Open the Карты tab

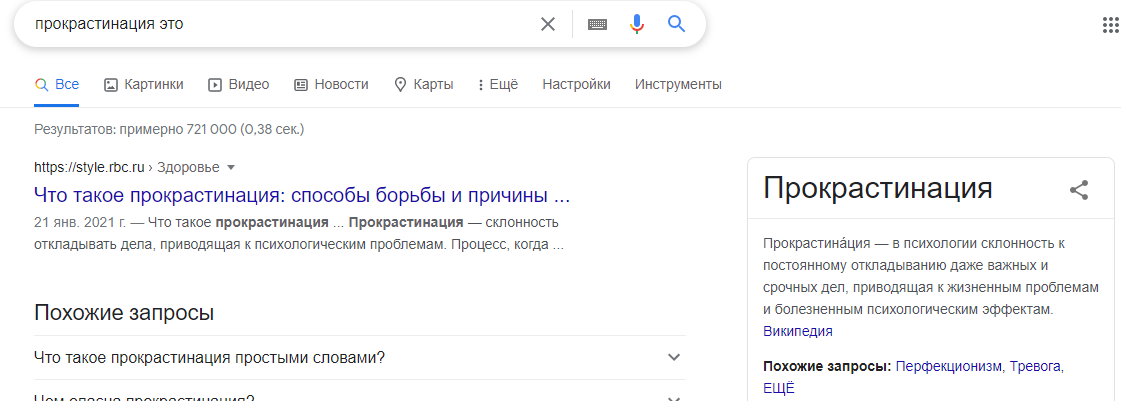[x=424, y=84]
